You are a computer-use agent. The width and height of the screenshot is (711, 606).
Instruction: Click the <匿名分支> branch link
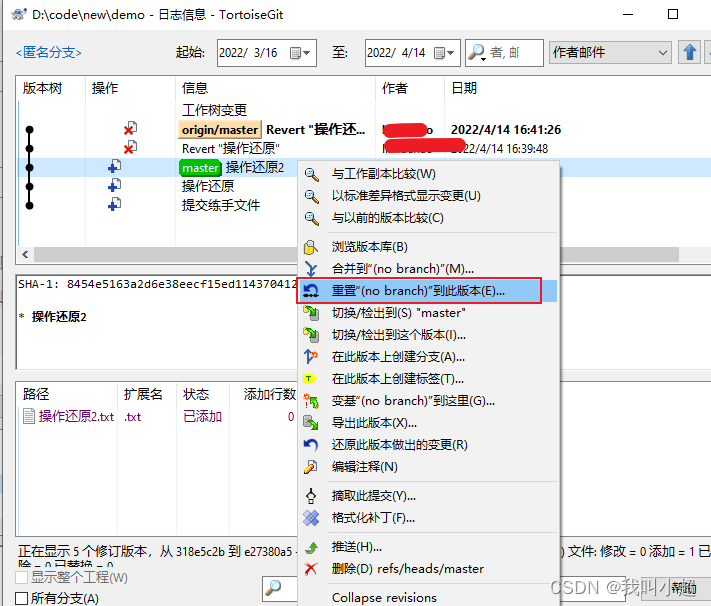point(49,53)
